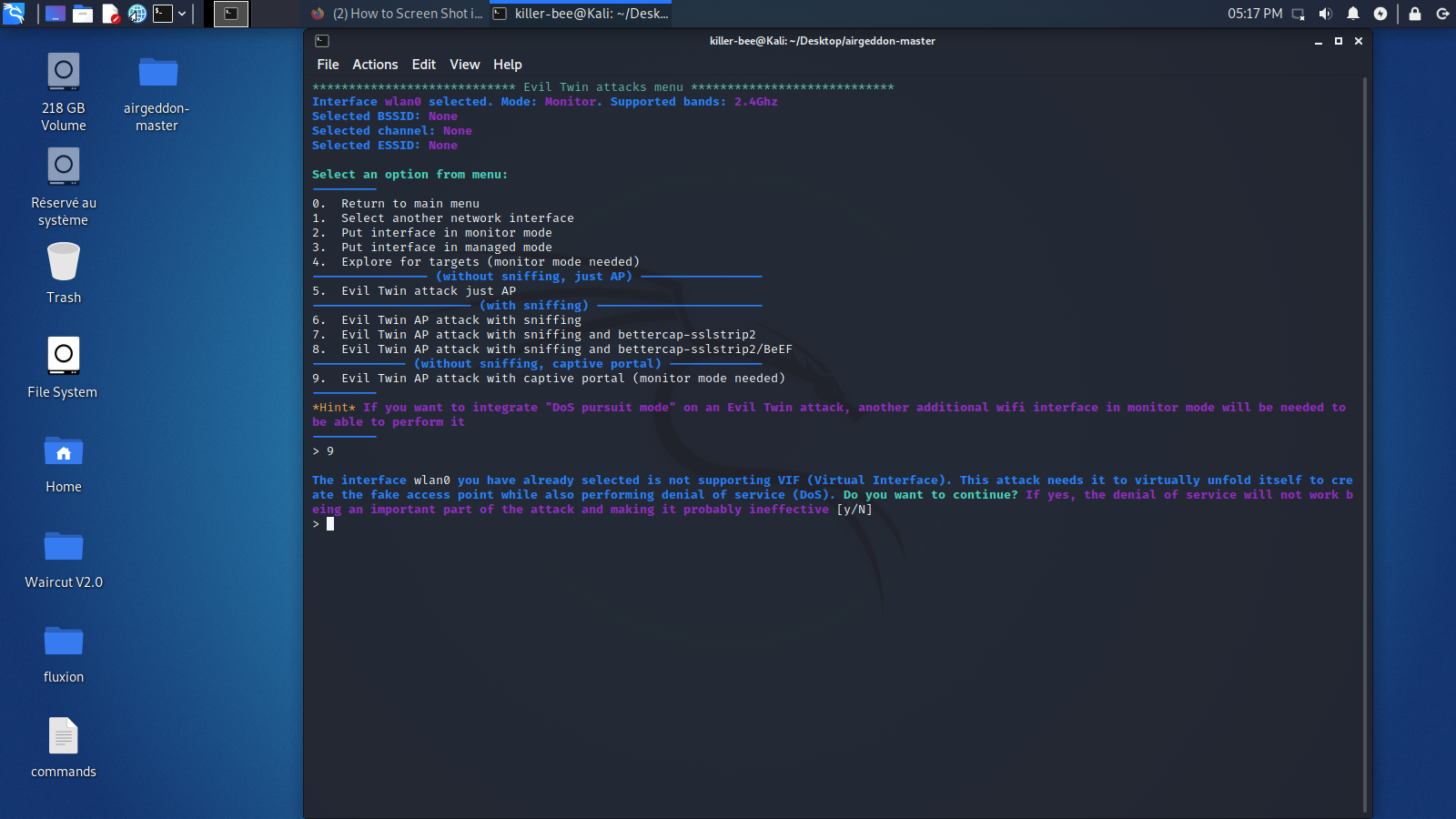This screenshot has height=819, width=1456.
Task: Click 'Select an option from menu:' text
Action: pos(410,175)
